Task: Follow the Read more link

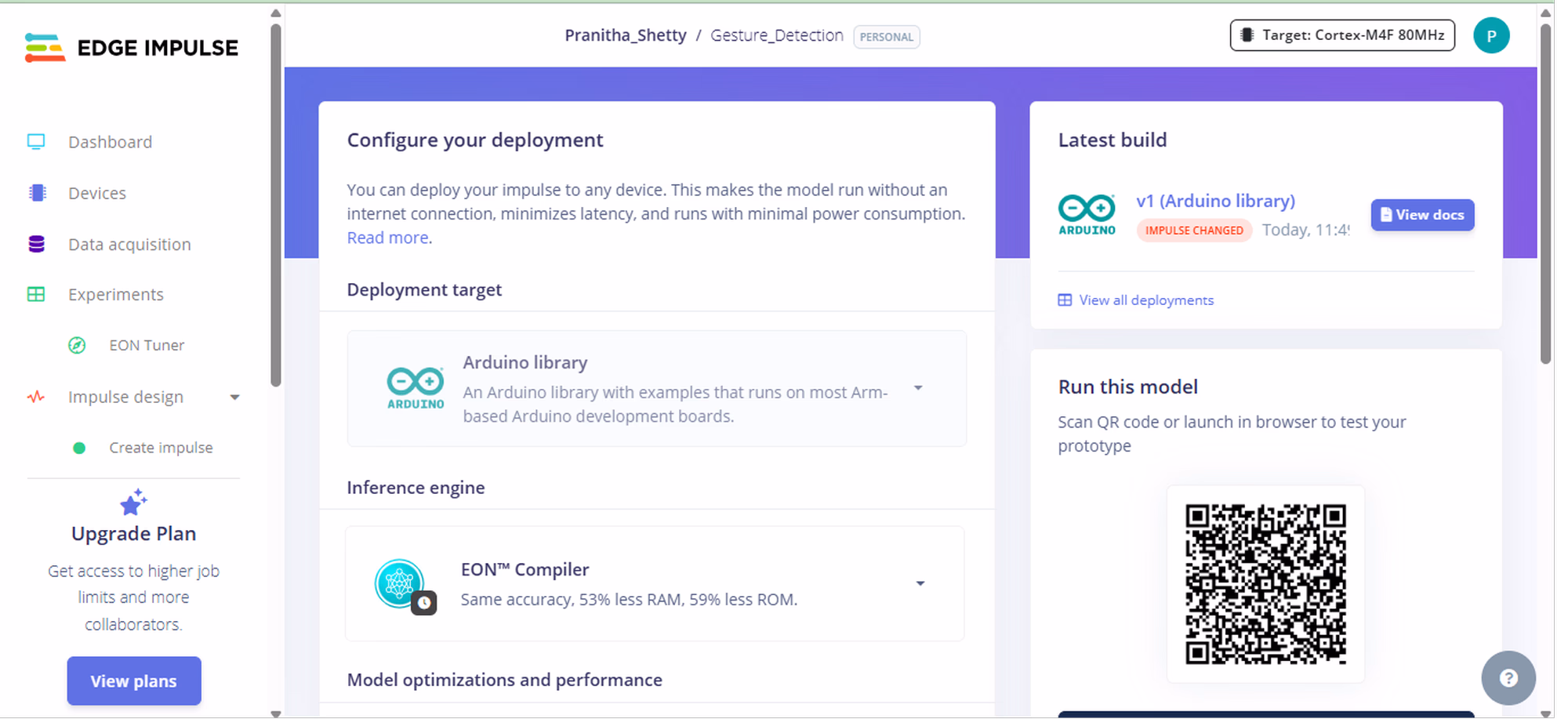Action: (x=387, y=238)
